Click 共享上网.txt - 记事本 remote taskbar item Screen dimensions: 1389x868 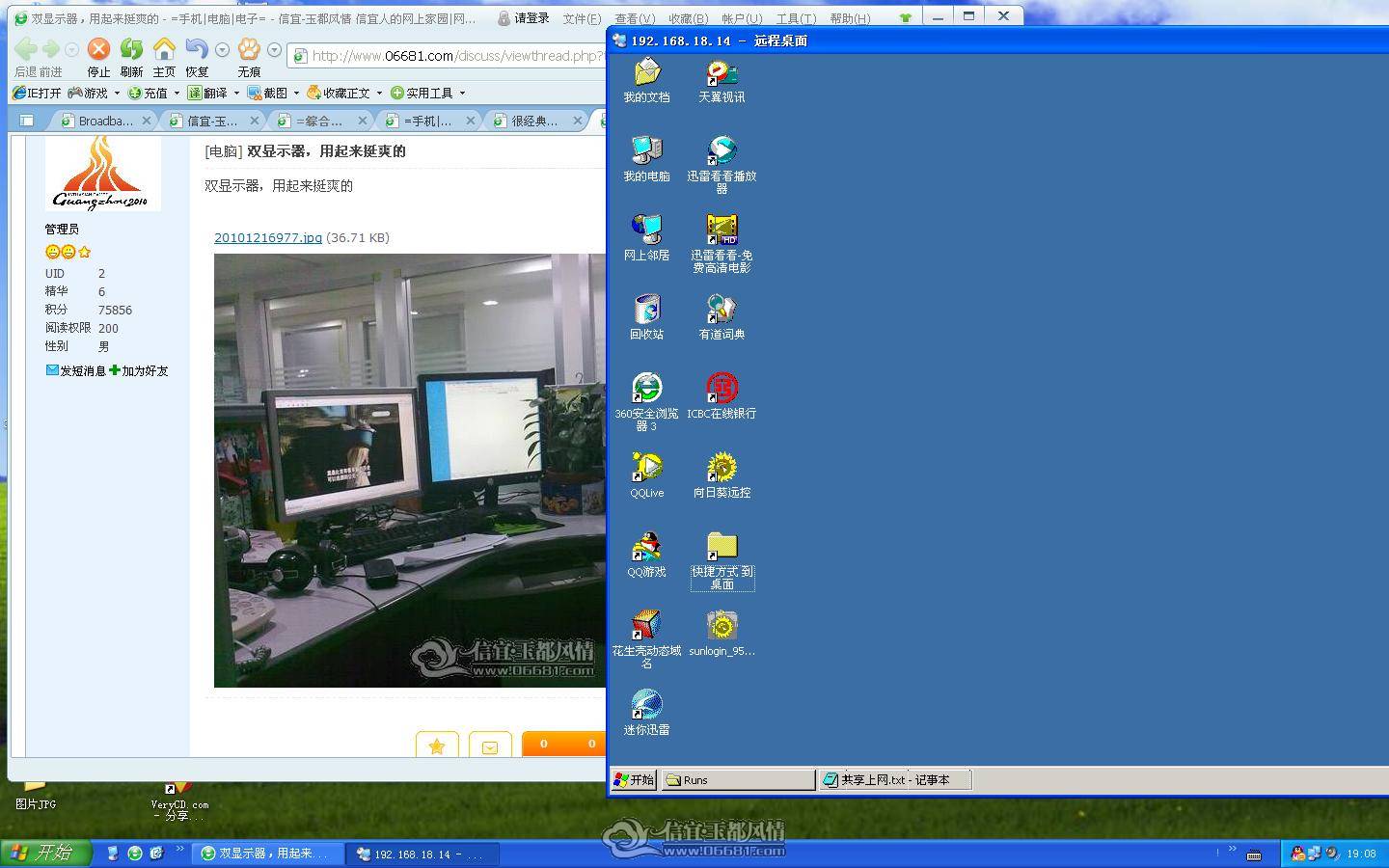tap(895, 780)
